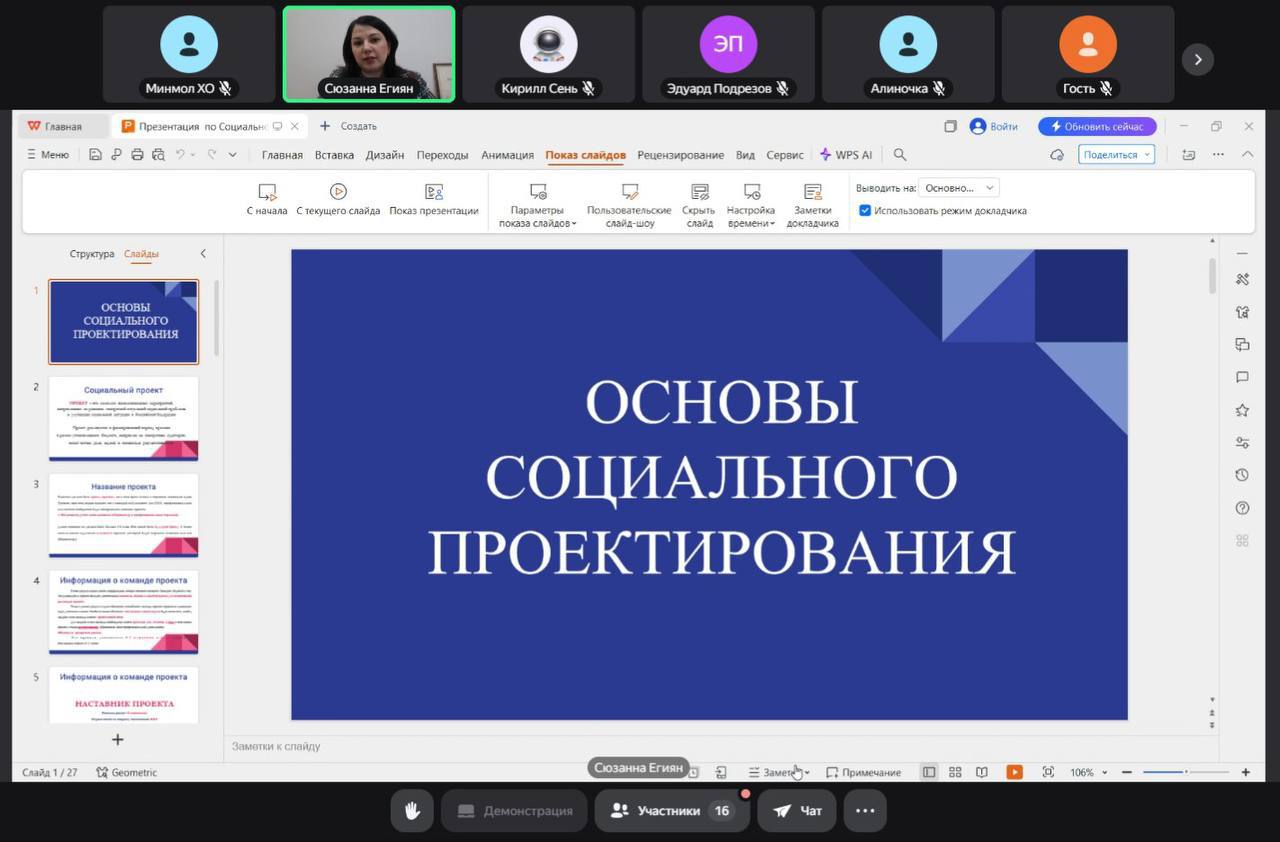1280x842 pixels.
Task: Click the 'С начала' slideshow start icon
Action: 267,192
